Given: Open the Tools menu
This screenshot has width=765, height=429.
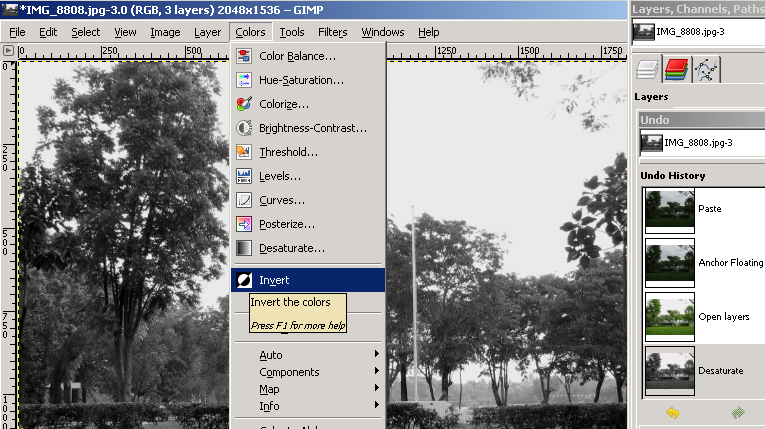Looking at the screenshot, I should pyautogui.click(x=292, y=32).
